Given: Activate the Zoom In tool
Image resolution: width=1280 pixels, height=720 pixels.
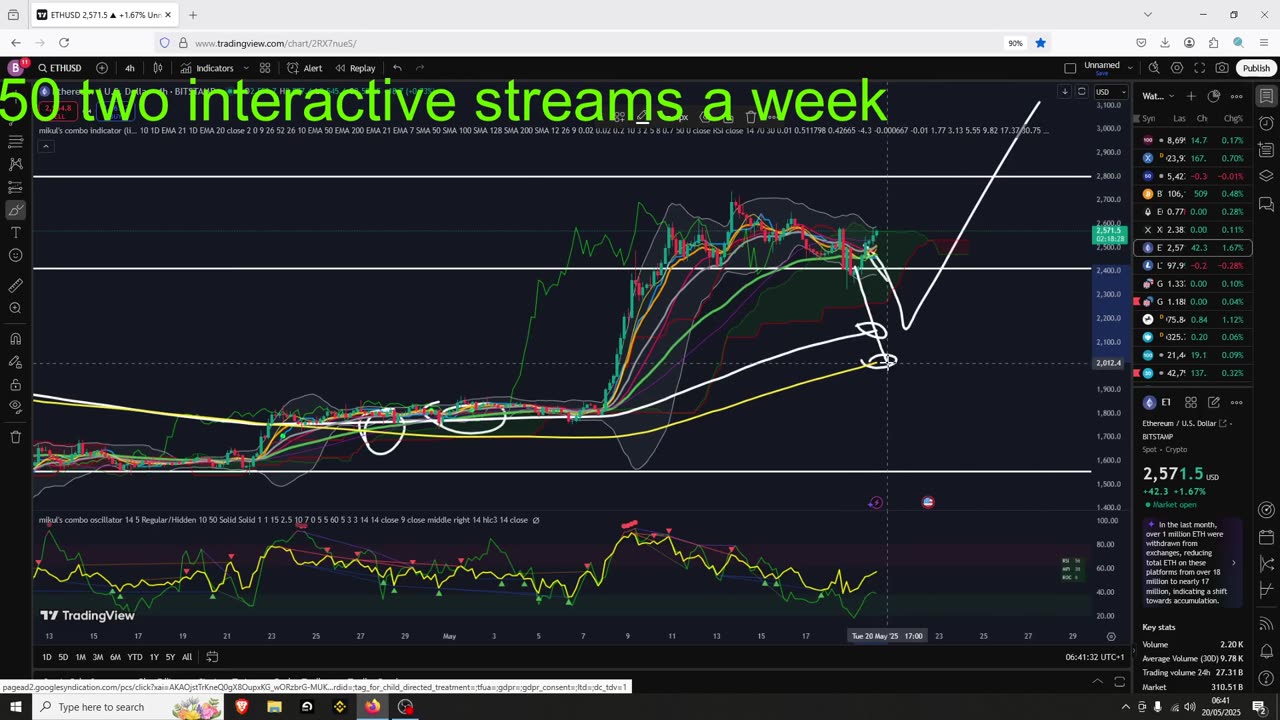Looking at the screenshot, I should pos(15,308).
